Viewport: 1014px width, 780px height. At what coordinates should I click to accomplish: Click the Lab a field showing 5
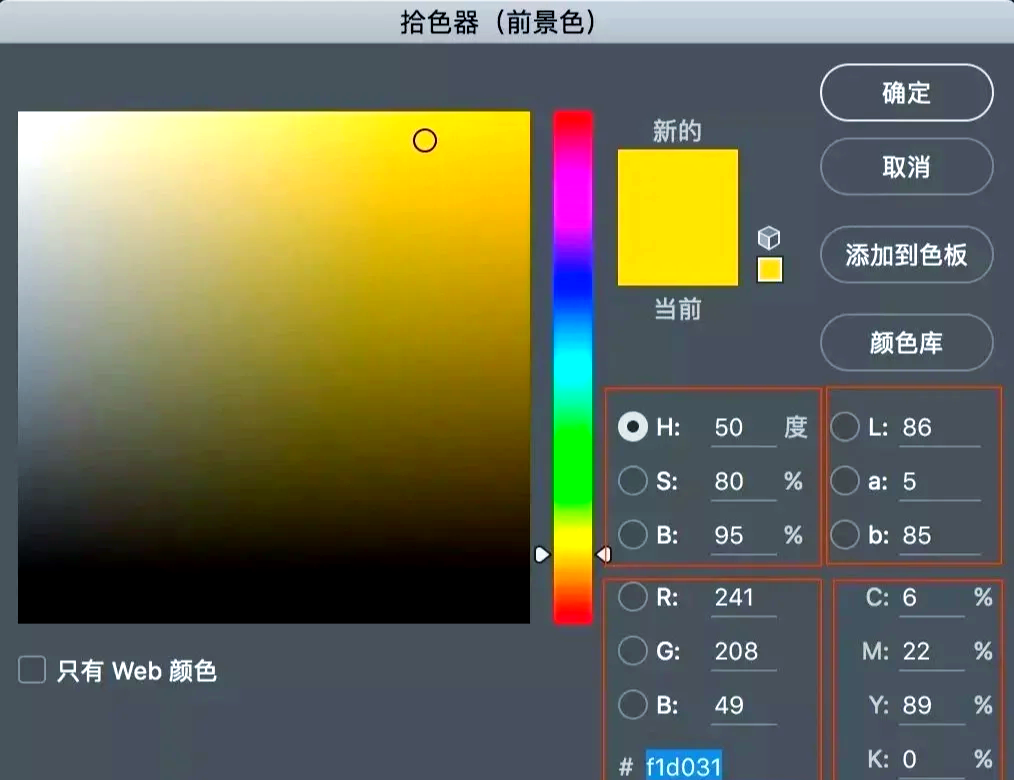(x=939, y=482)
